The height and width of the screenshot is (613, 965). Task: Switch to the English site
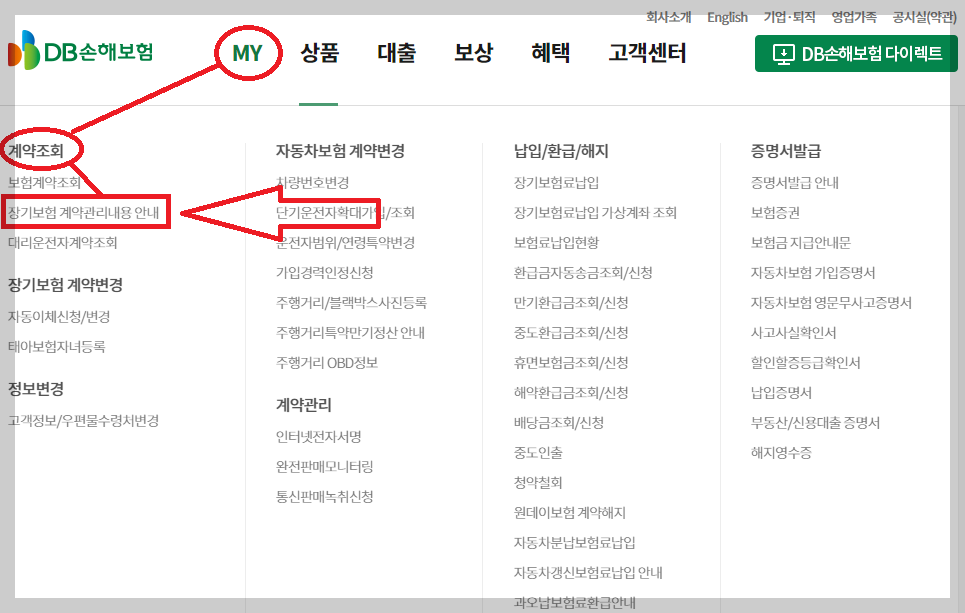tap(727, 17)
